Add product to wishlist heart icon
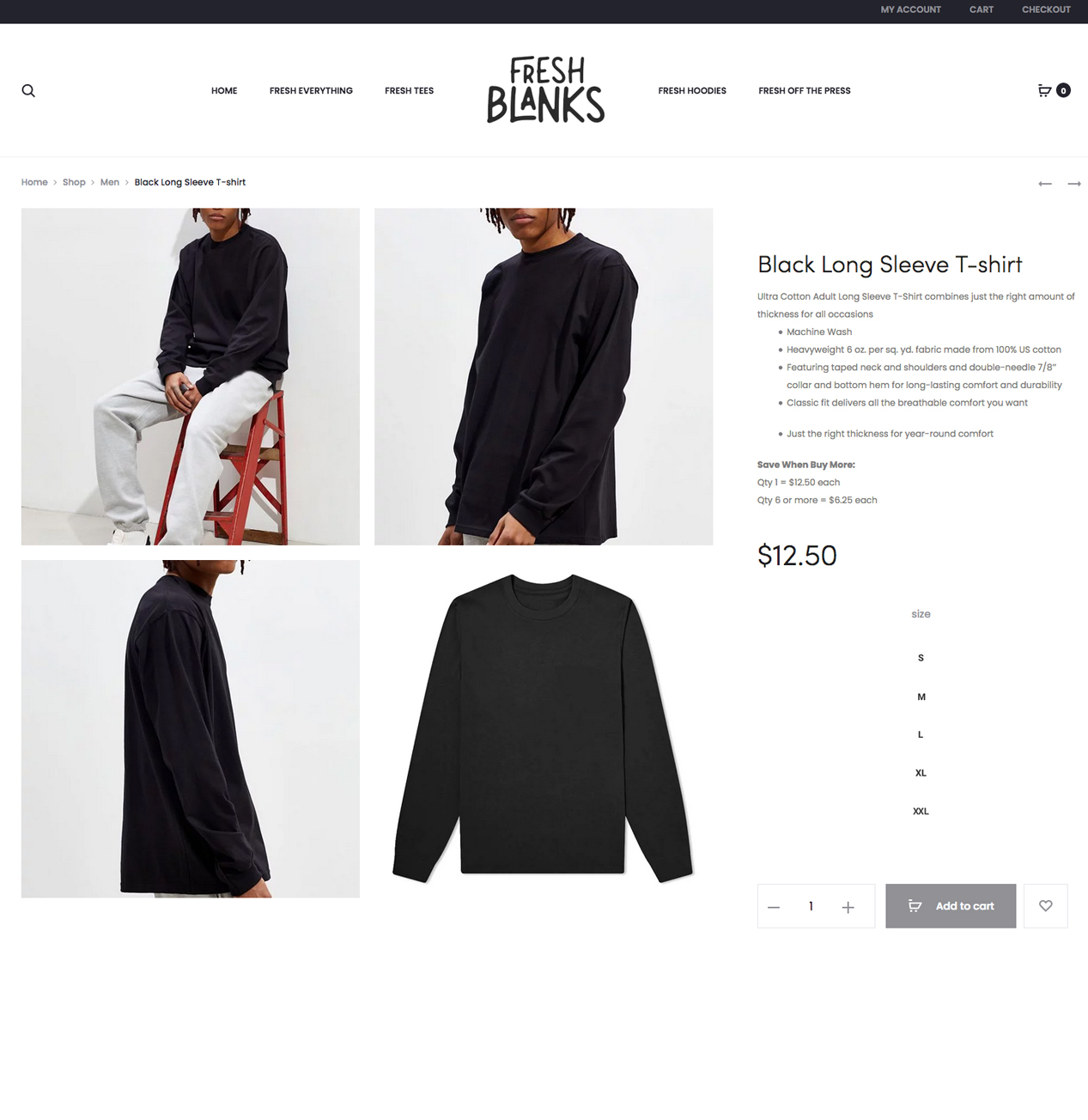 (1046, 906)
